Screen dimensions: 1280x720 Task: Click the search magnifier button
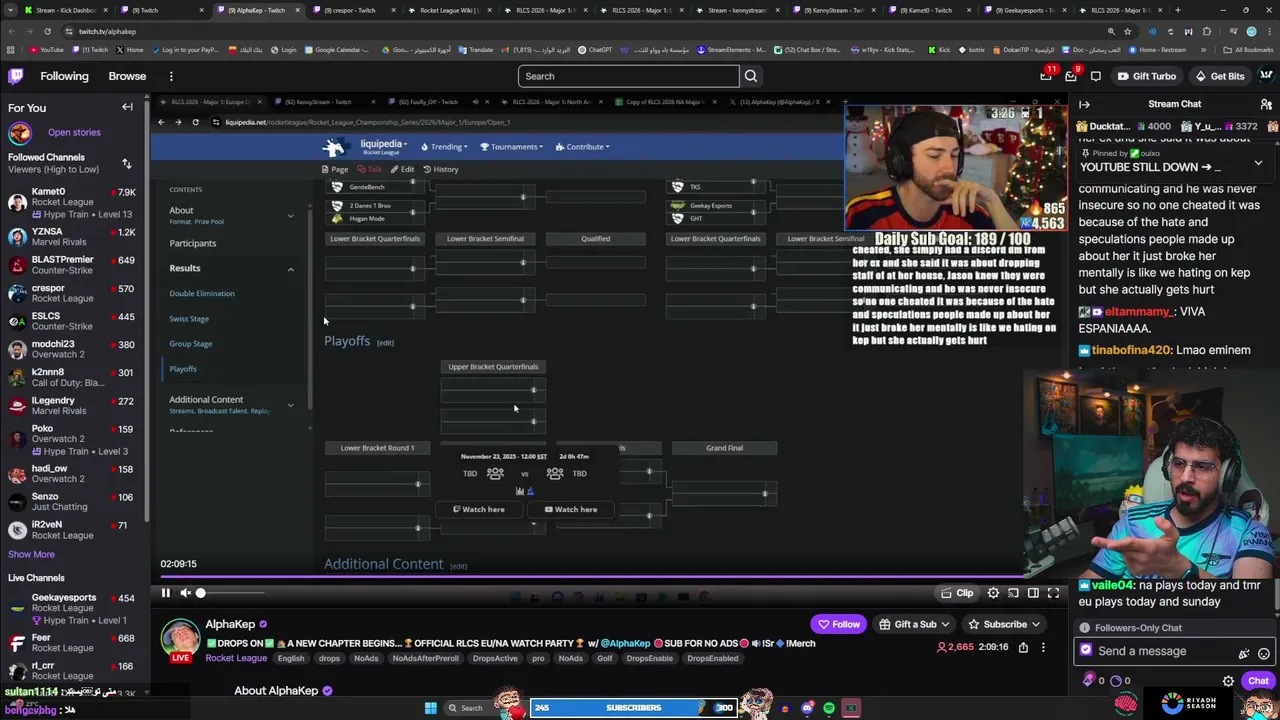[751, 76]
